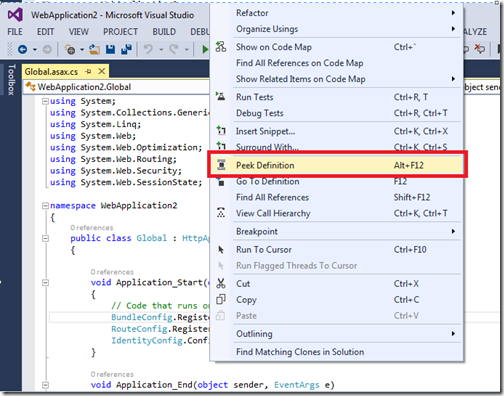Collapse the Application_End method
The height and width of the screenshot is (396, 504).
[x=45, y=385]
